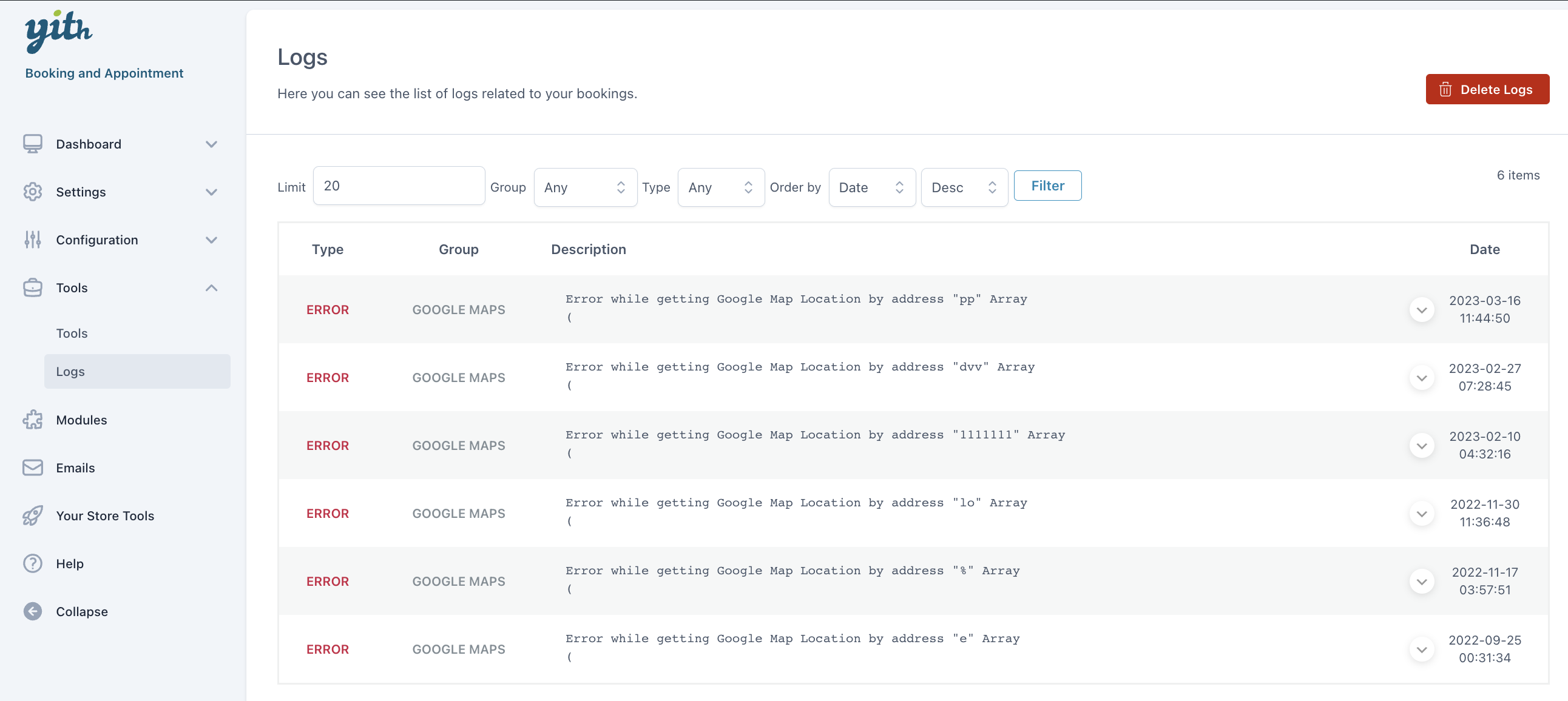Click the Settings gear icon

point(33,192)
